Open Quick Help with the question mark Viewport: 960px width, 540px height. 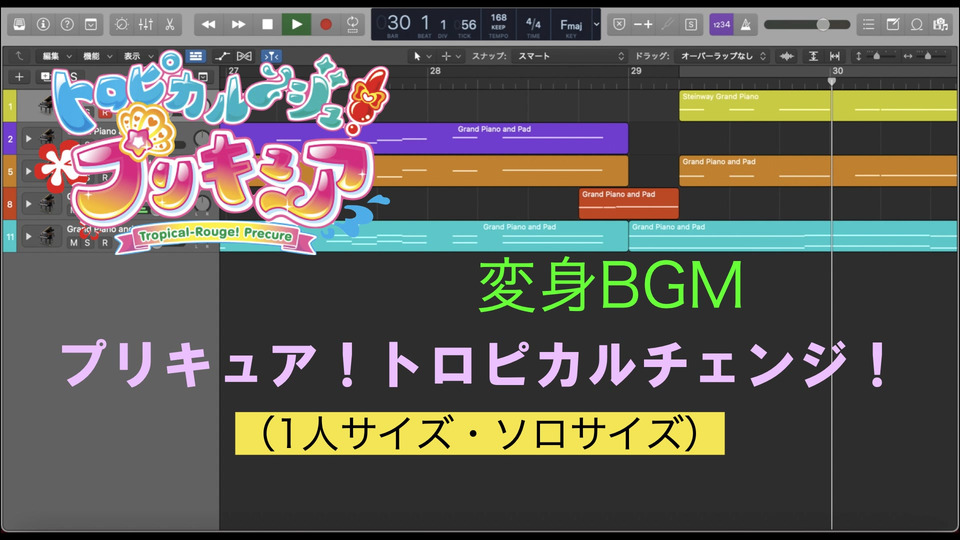point(67,24)
